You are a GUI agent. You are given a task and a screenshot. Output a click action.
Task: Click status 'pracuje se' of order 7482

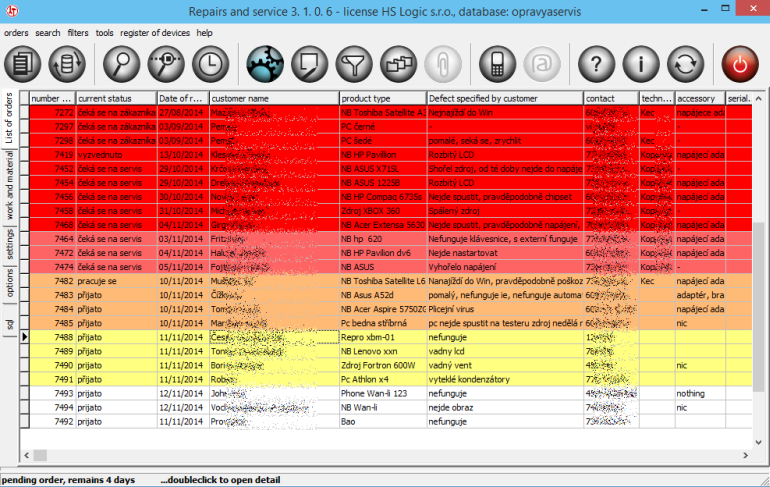pos(116,281)
